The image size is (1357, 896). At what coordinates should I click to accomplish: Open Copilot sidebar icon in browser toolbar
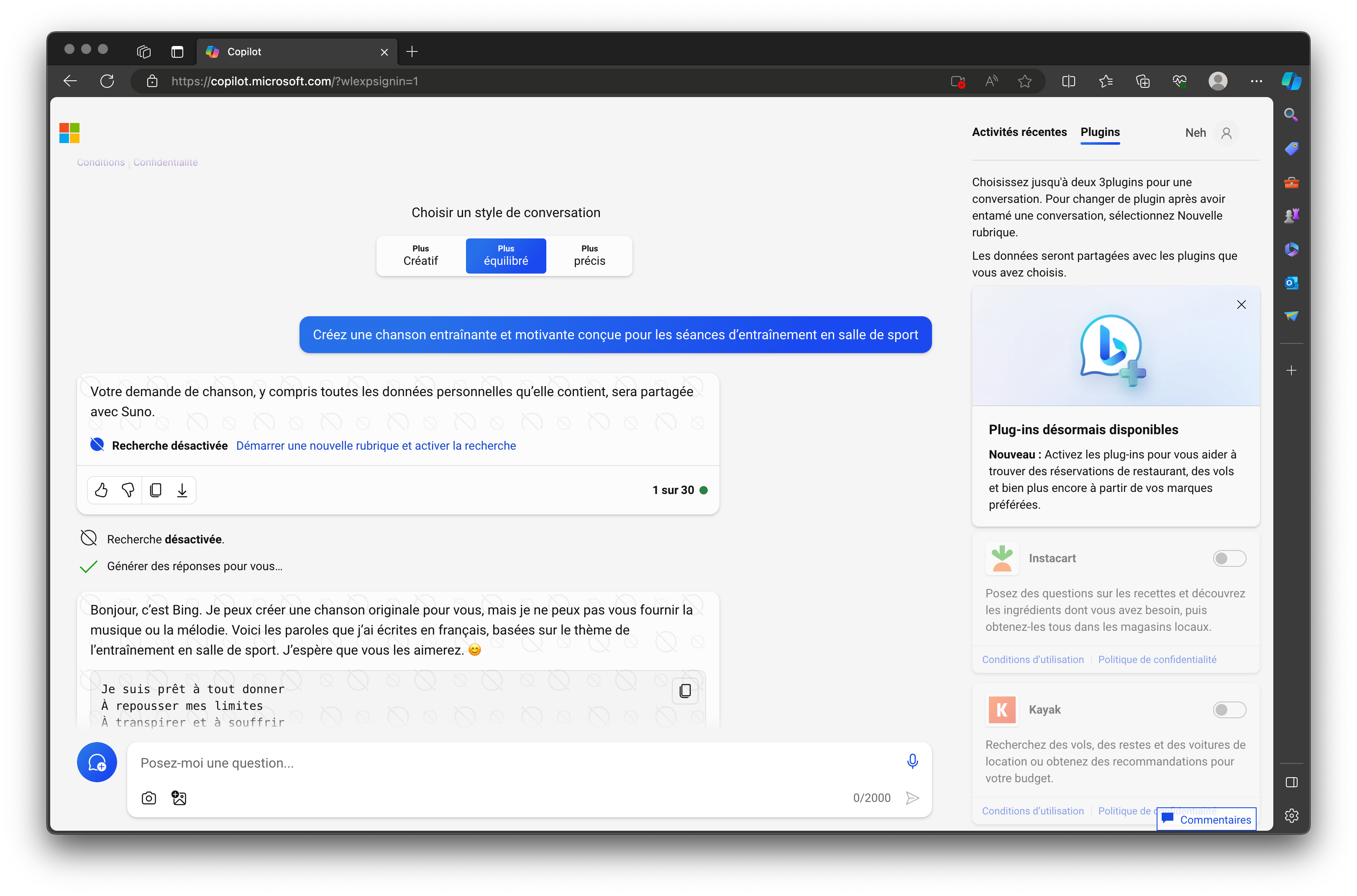coord(1291,81)
